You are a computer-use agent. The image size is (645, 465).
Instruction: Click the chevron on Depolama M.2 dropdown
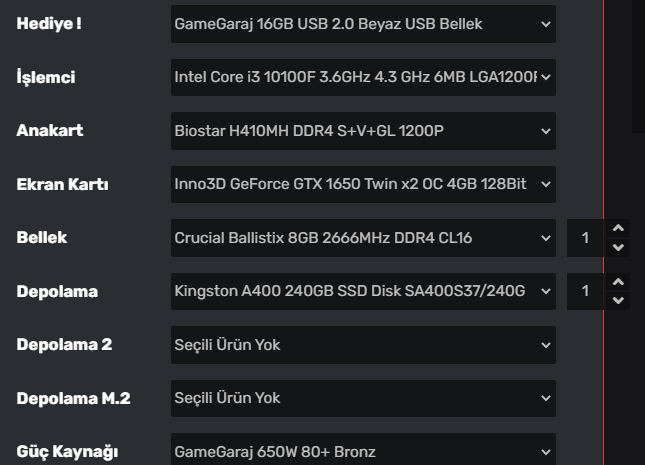[546, 398]
